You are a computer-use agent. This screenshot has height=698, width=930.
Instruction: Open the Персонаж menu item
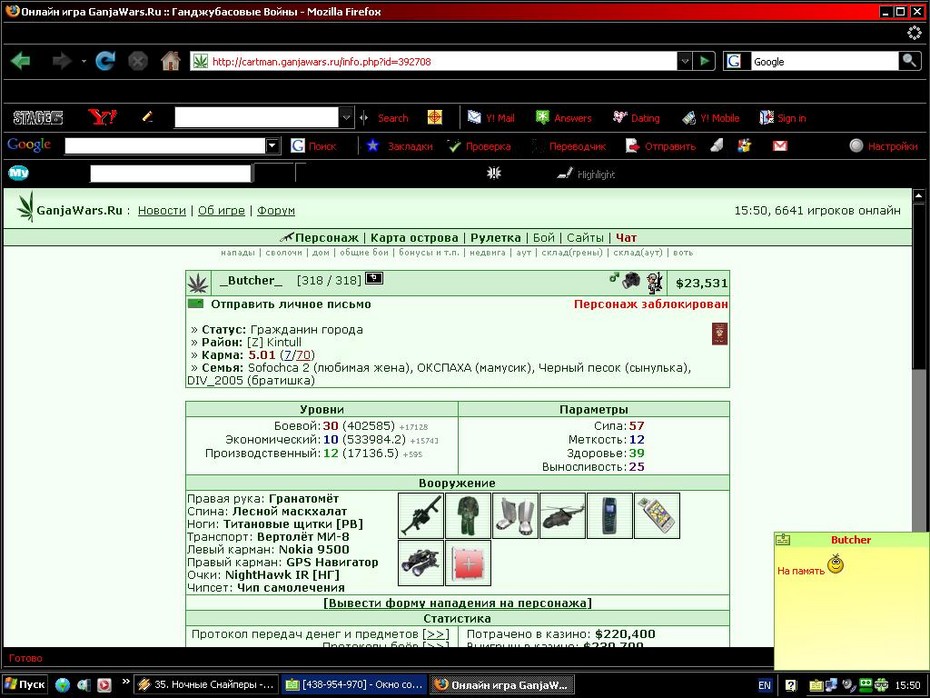[326, 238]
